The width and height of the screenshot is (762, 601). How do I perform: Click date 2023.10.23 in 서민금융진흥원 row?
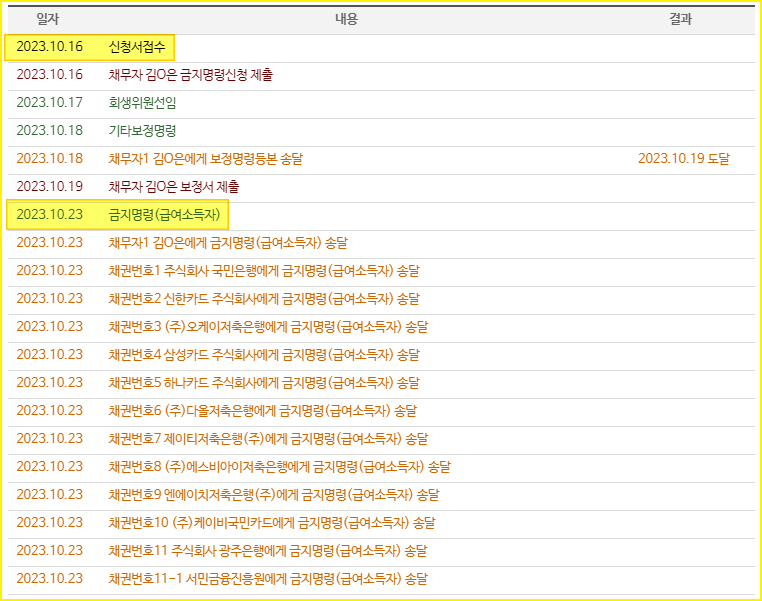[50, 579]
